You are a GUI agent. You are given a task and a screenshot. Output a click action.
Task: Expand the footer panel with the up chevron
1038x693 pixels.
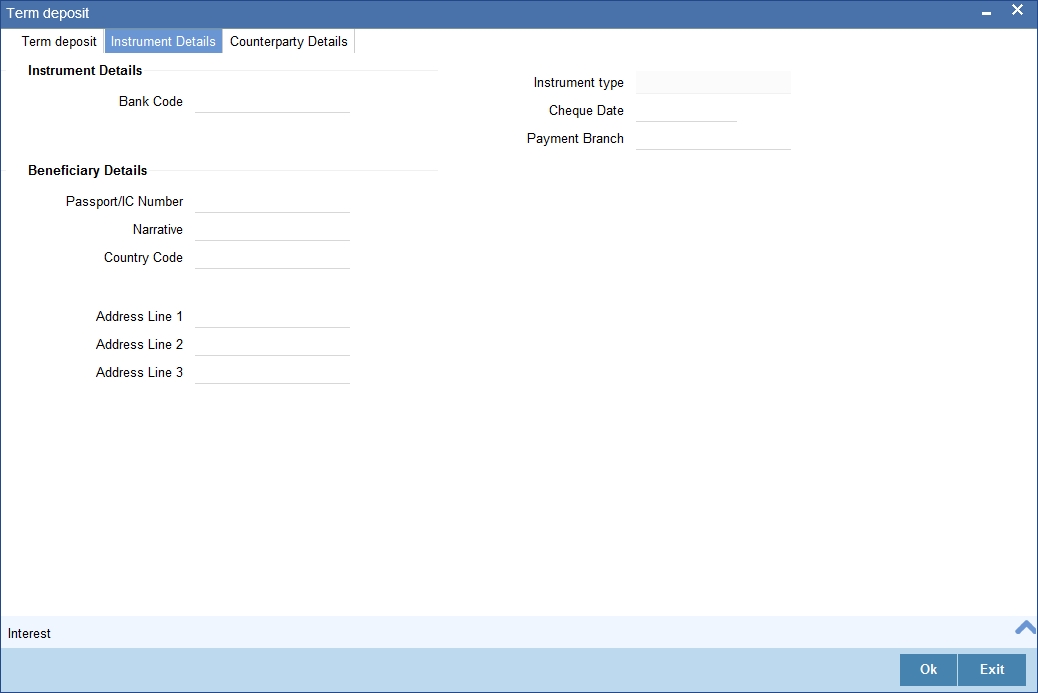[1025, 627]
